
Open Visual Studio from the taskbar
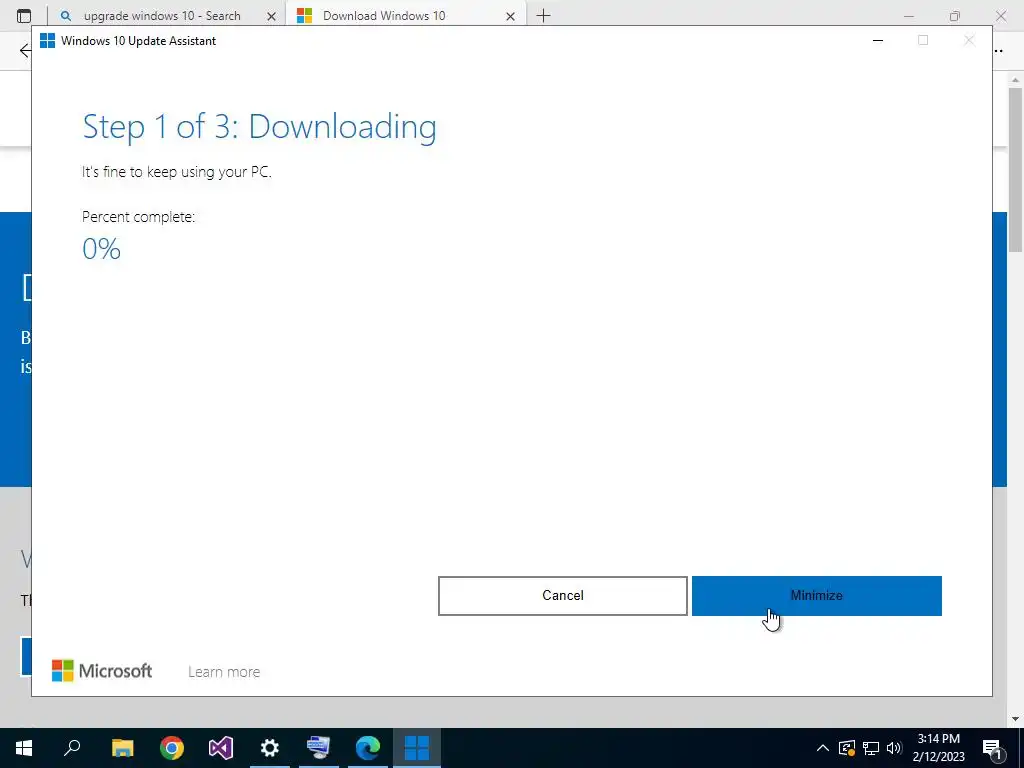[x=221, y=748]
